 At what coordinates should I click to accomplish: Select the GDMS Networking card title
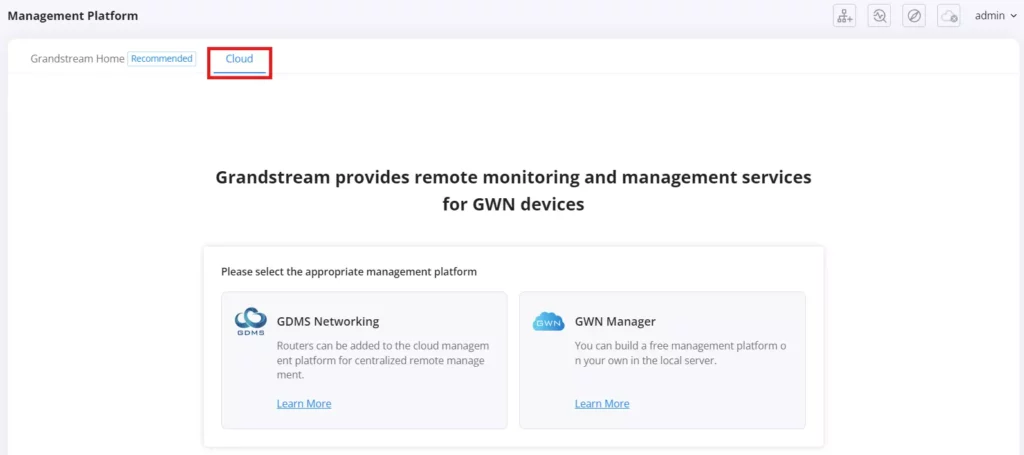point(328,321)
